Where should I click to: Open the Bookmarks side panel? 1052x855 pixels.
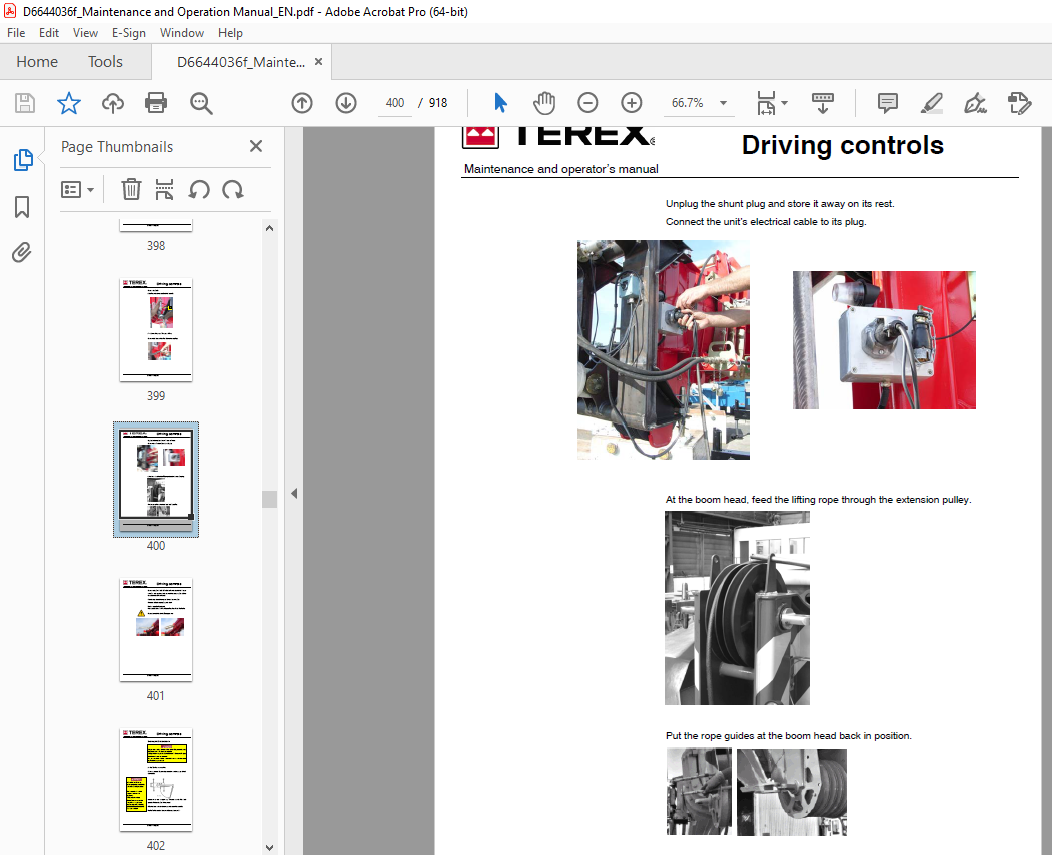(22, 207)
